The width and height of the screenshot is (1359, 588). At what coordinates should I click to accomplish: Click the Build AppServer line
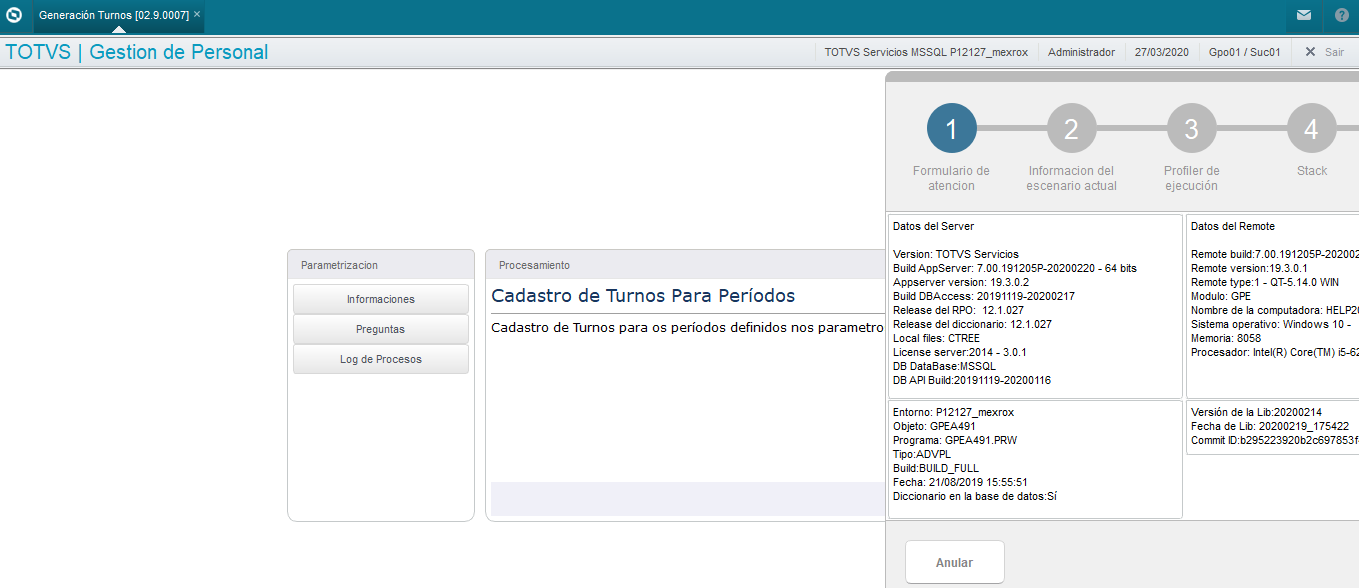tap(1014, 269)
